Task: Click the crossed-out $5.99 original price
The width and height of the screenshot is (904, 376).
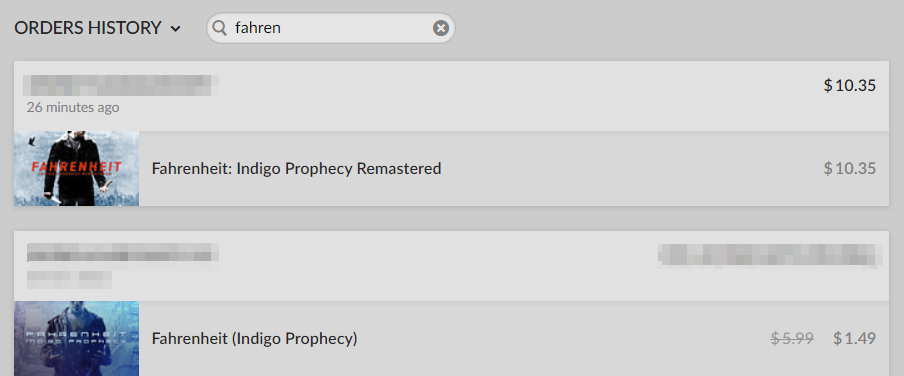Action: point(792,339)
